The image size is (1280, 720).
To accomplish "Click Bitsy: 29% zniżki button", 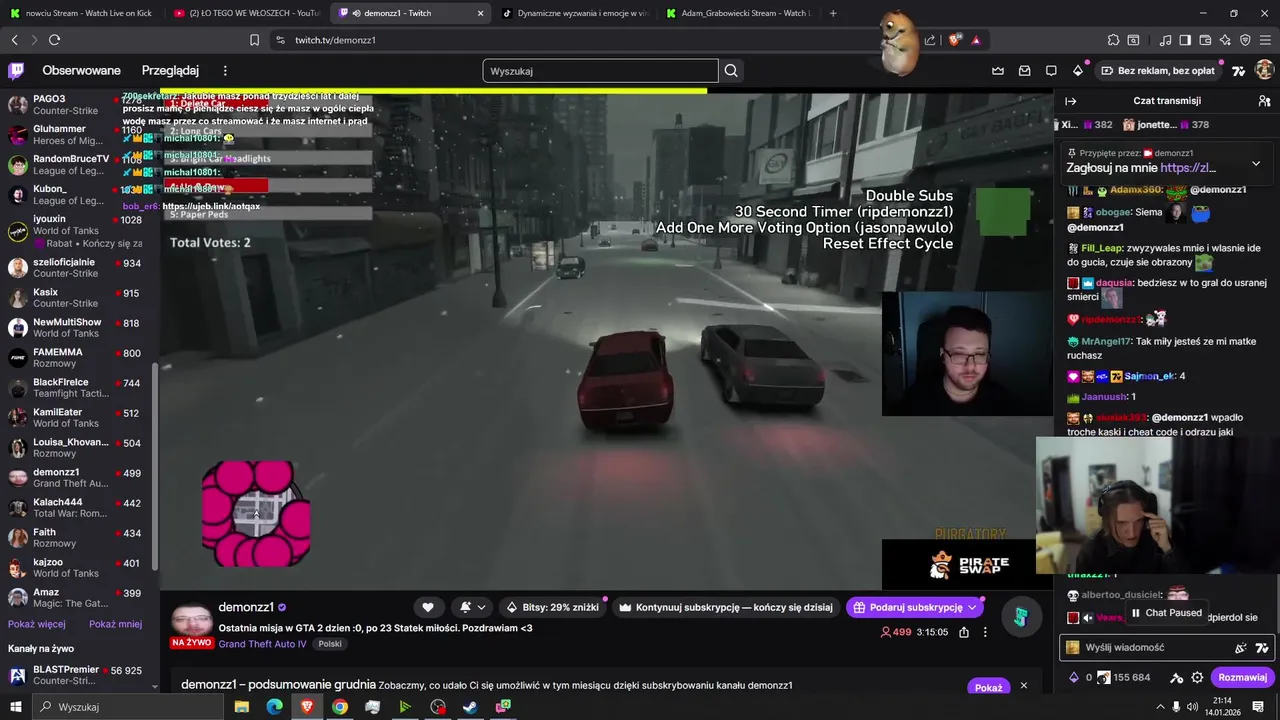I will coord(552,607).
